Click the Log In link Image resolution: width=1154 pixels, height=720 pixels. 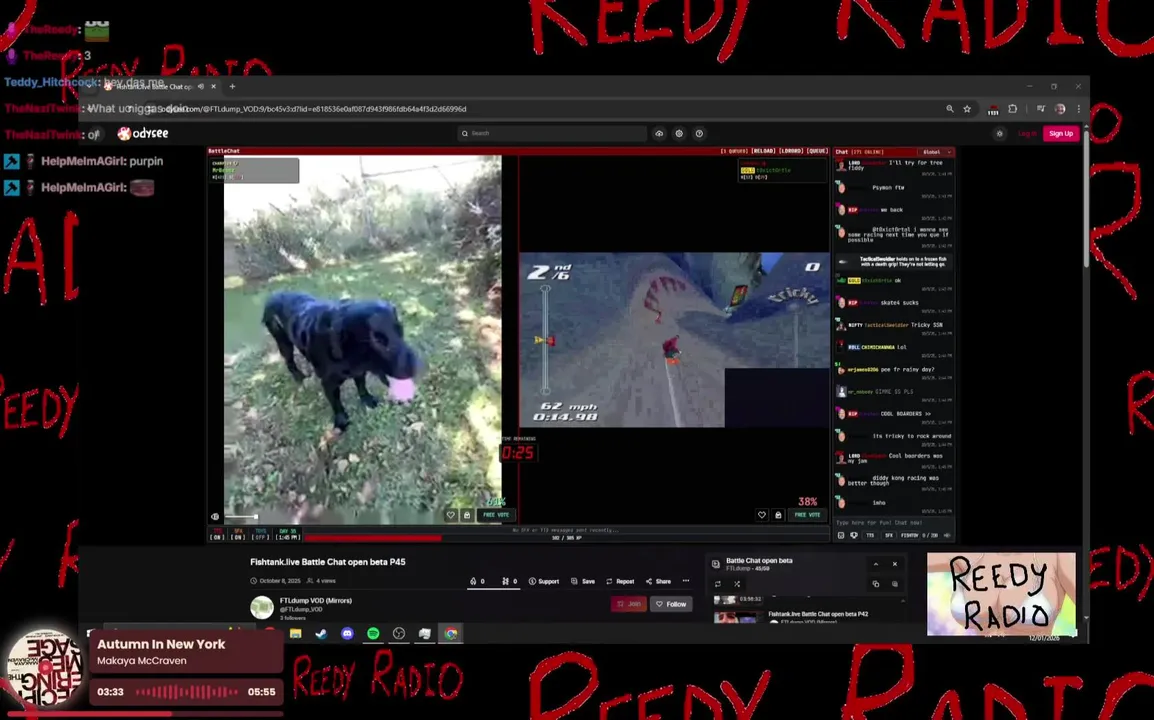1027,133
